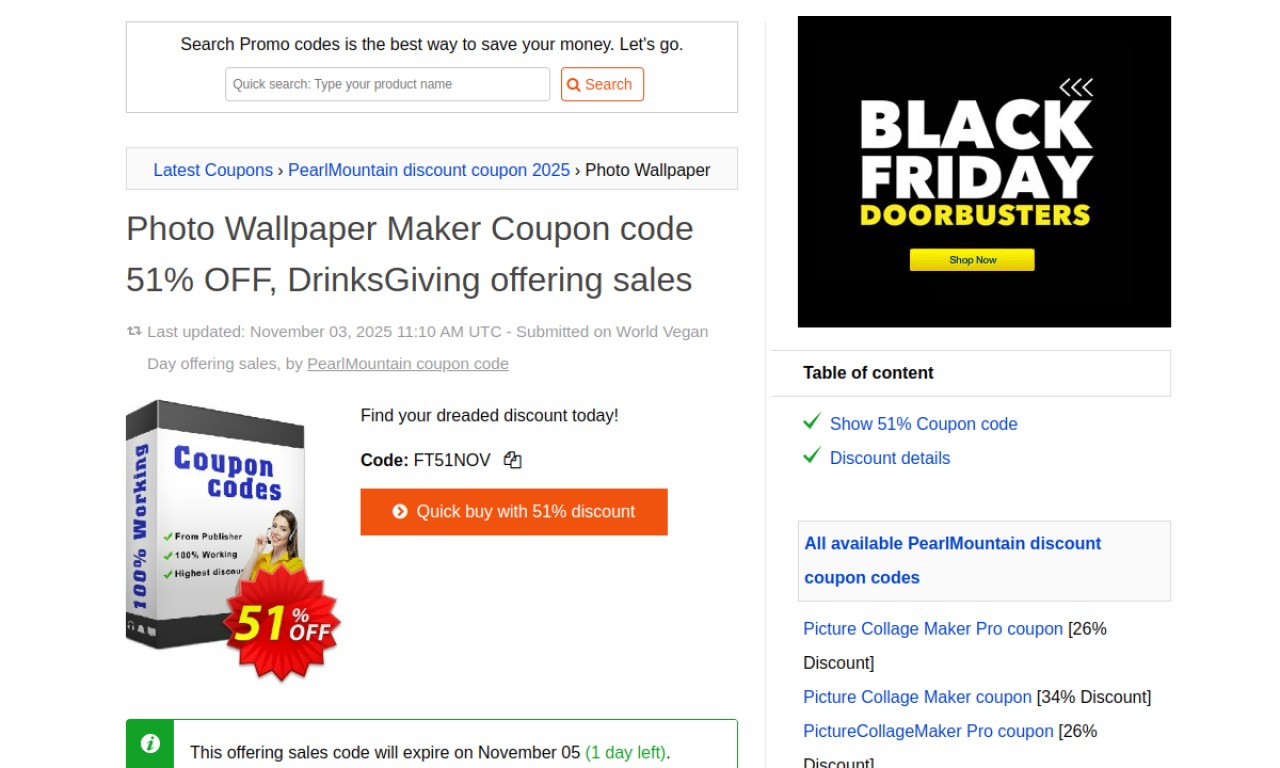Jump to Discount details section

point(890,458)
